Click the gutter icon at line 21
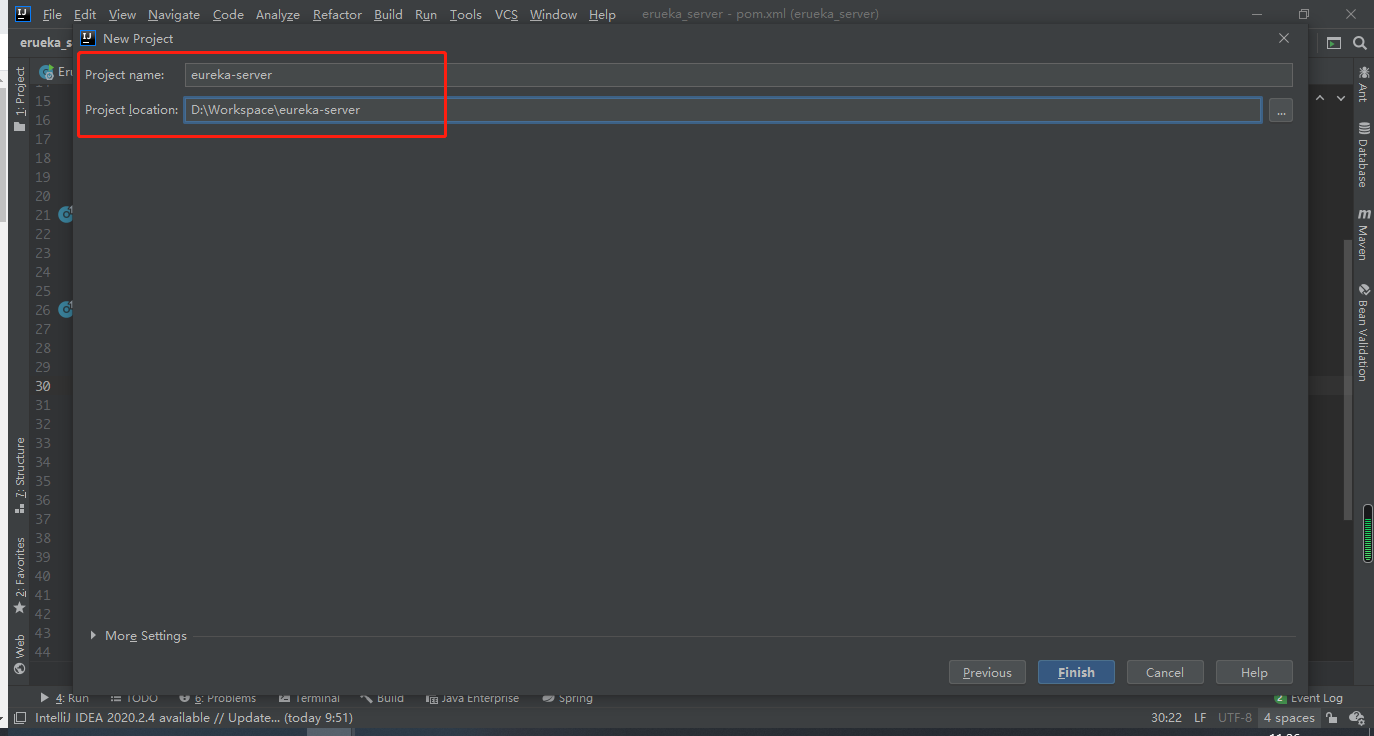The height and width of the screenshot is (736, 1374). coord(66,214)
